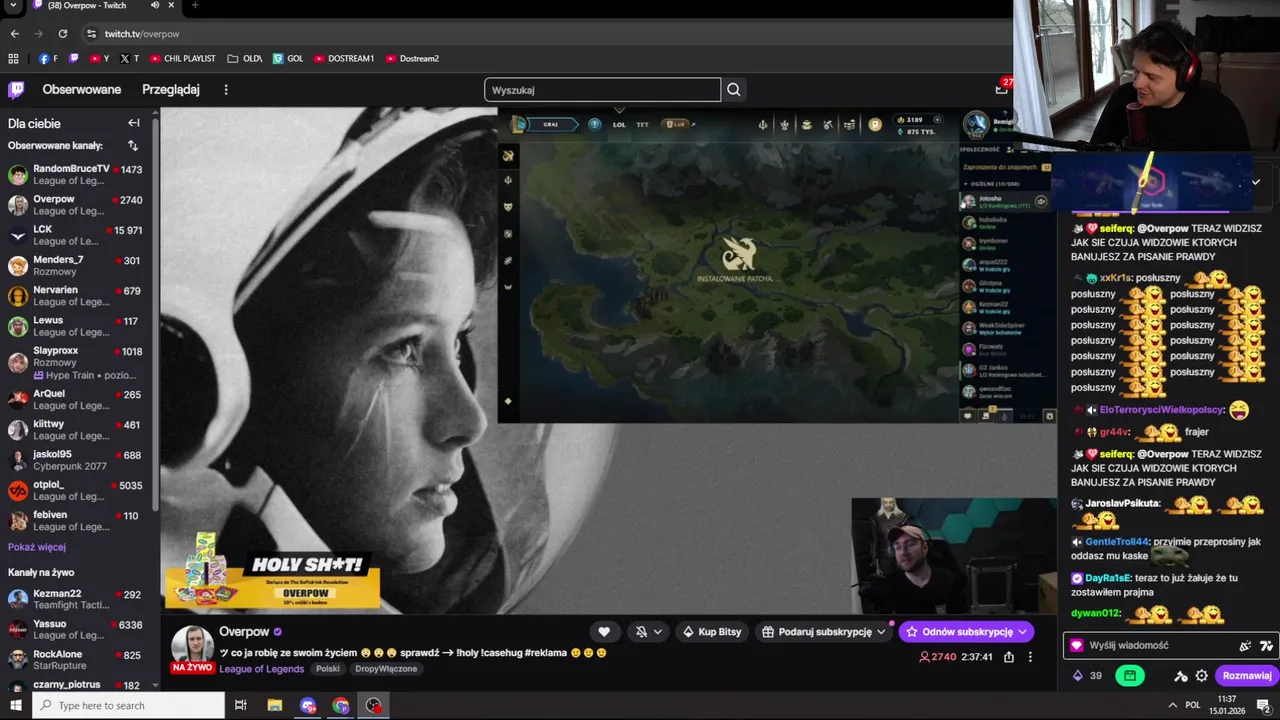Open League of Legends category link

263,669
